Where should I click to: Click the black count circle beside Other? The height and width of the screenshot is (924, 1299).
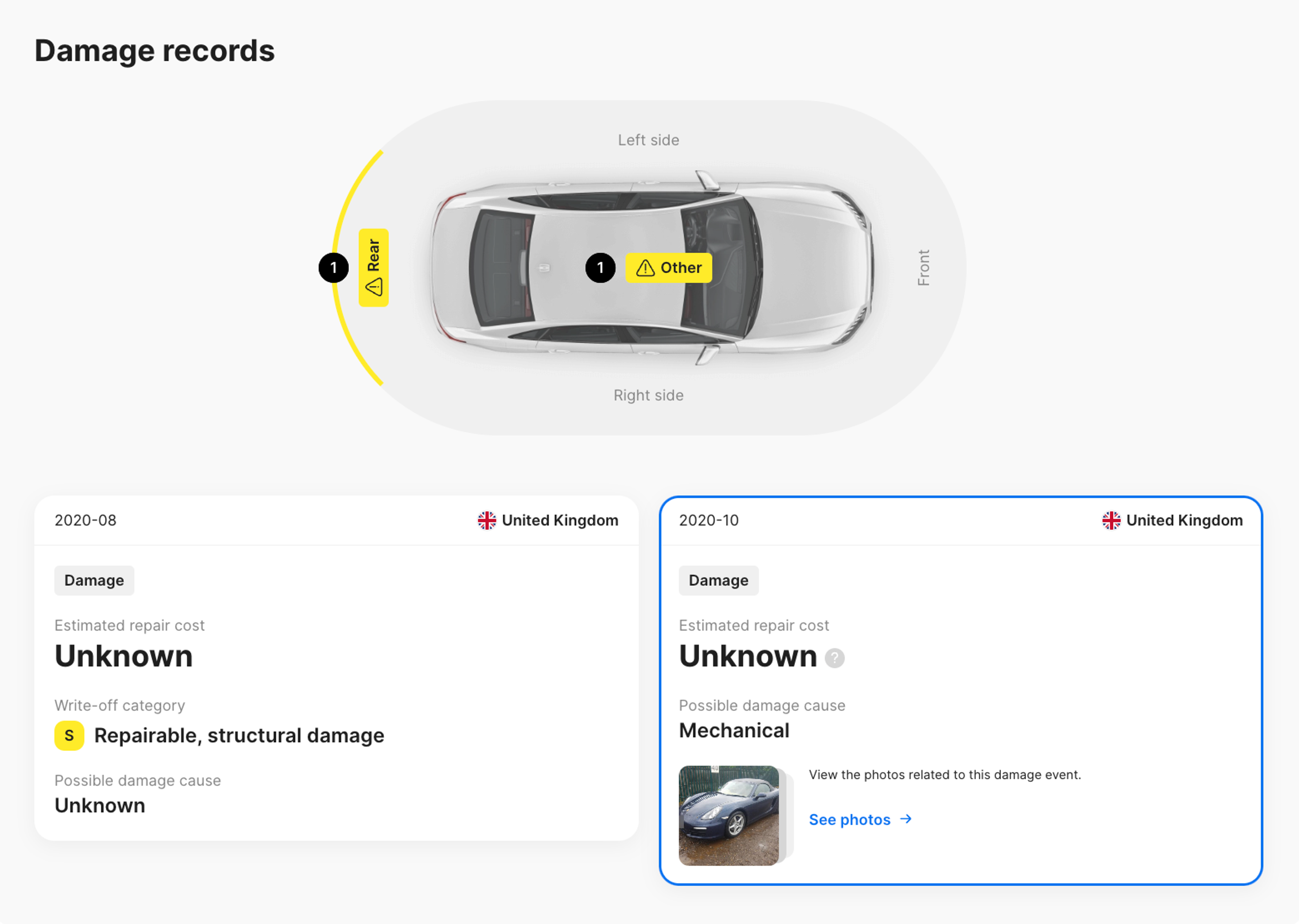point(600,267)
